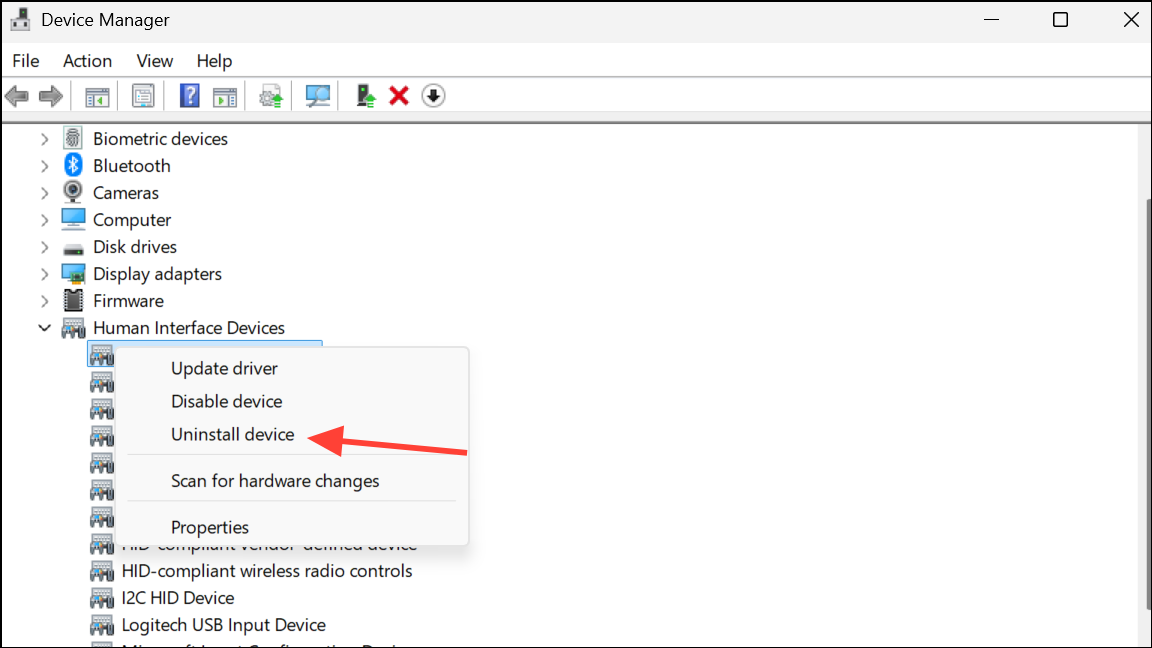Click Scan for hardware changes toolbar icon
Viewport: 1152px width, 648px height.
pos(318,96)
